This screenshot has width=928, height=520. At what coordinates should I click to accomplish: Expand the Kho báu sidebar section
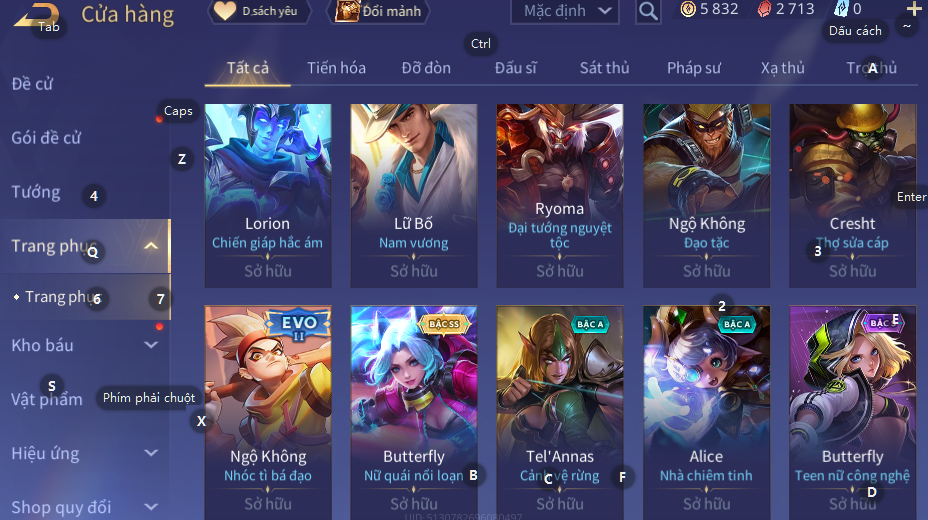tap(151, 345)
